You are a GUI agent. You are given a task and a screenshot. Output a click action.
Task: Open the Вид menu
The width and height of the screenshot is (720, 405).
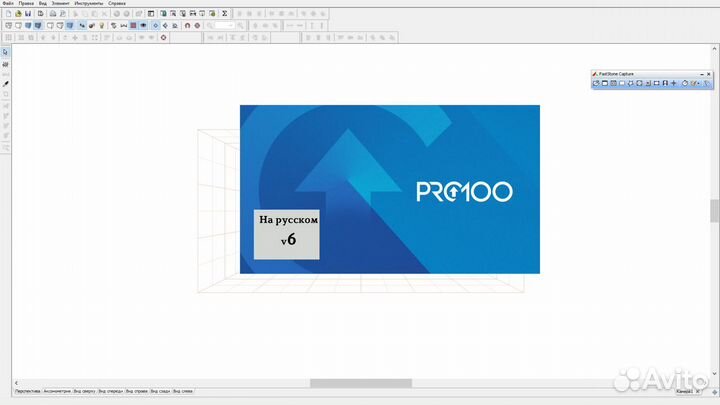43,3
